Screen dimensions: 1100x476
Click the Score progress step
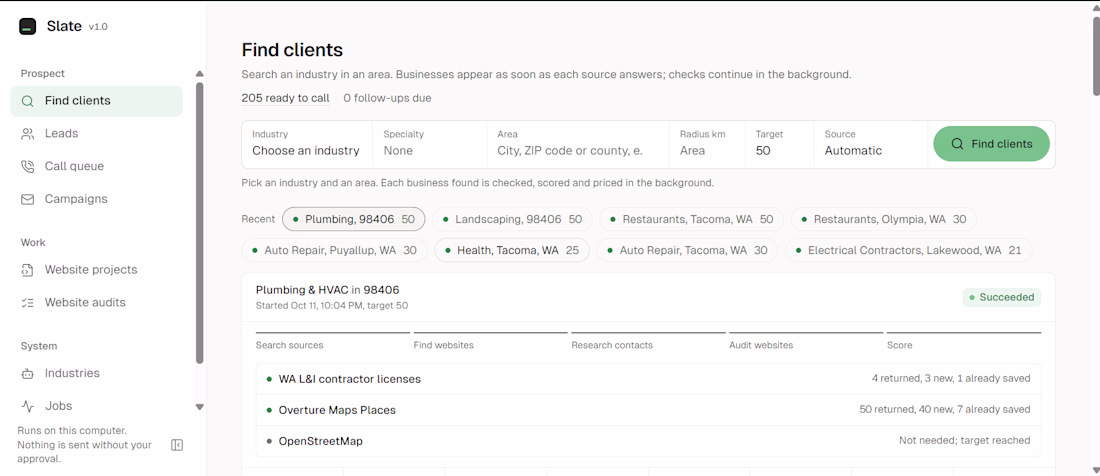(964, 340)
